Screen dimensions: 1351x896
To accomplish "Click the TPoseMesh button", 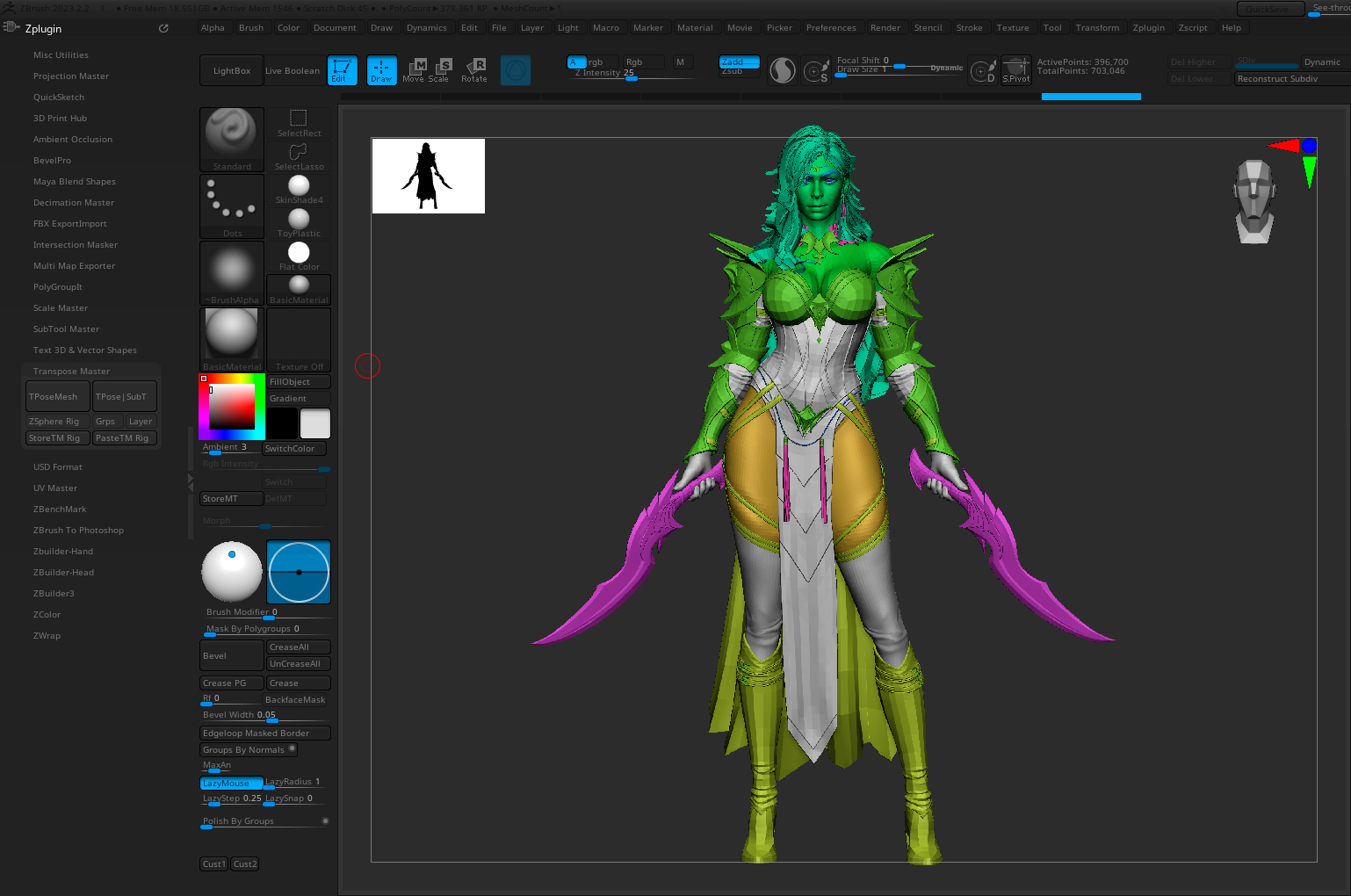I will click(x=58, y=397).
